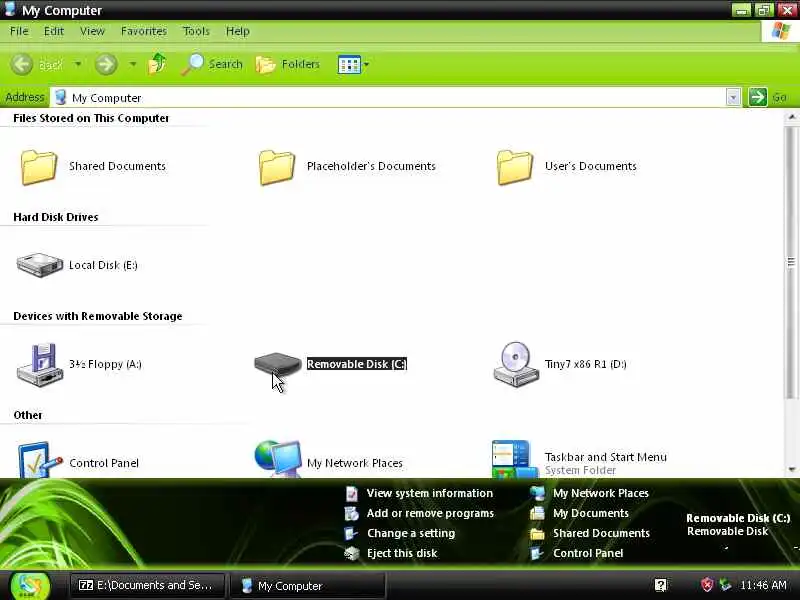Select the Control Panel icon in Other
This screenshot has width=800, height=600.
click(x=39, y=460)
